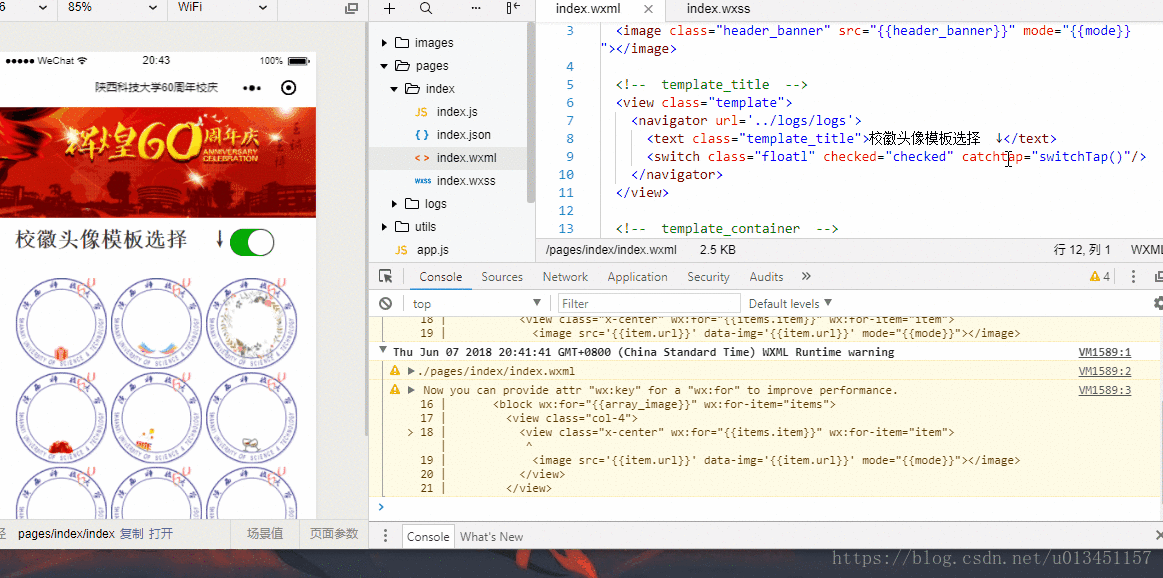Expand the utils folder

(x=383, y=227)
